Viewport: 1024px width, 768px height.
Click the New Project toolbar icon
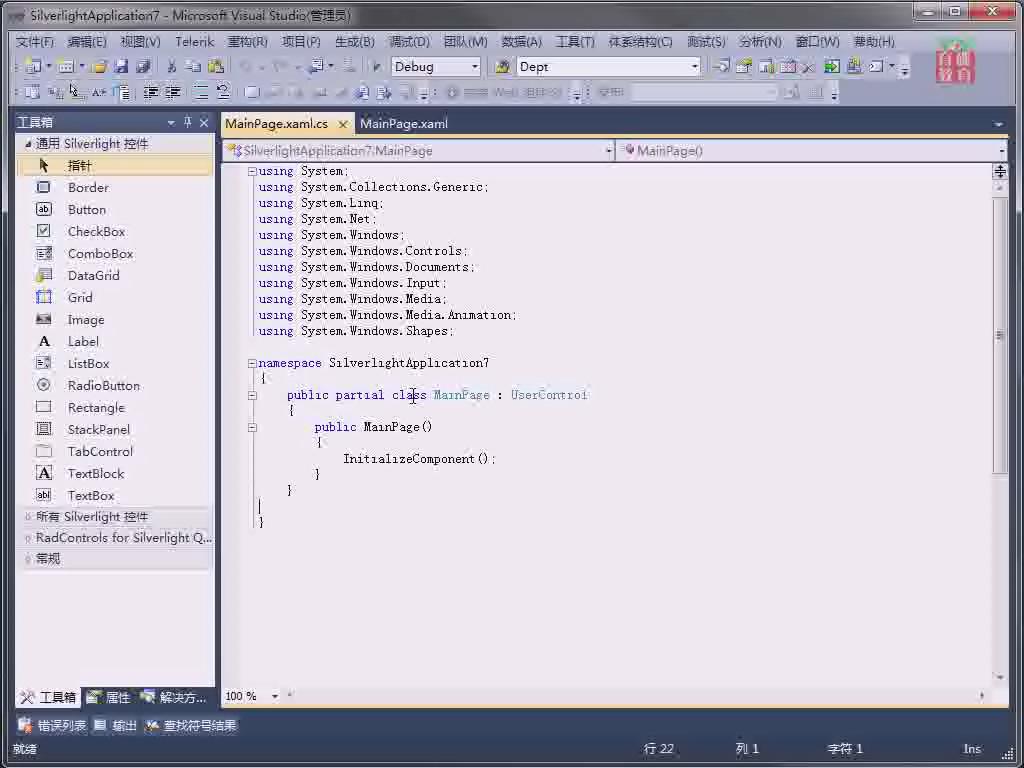[x=32, y=67]
